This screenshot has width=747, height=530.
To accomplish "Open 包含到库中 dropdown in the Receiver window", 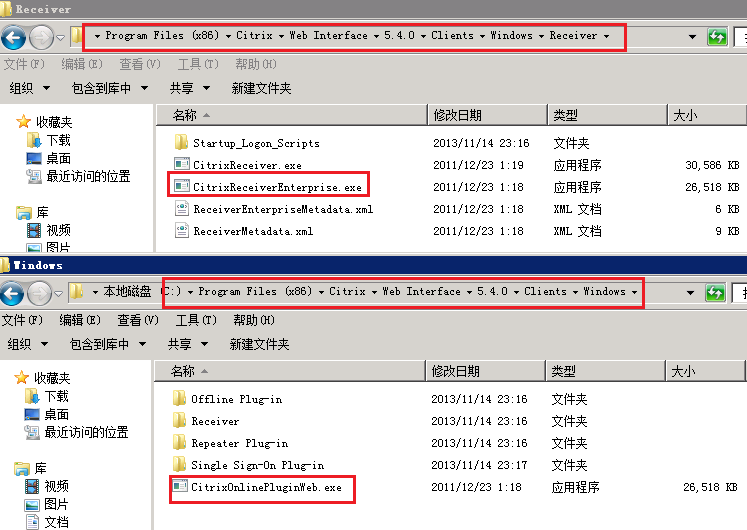I will coord(110,88).
